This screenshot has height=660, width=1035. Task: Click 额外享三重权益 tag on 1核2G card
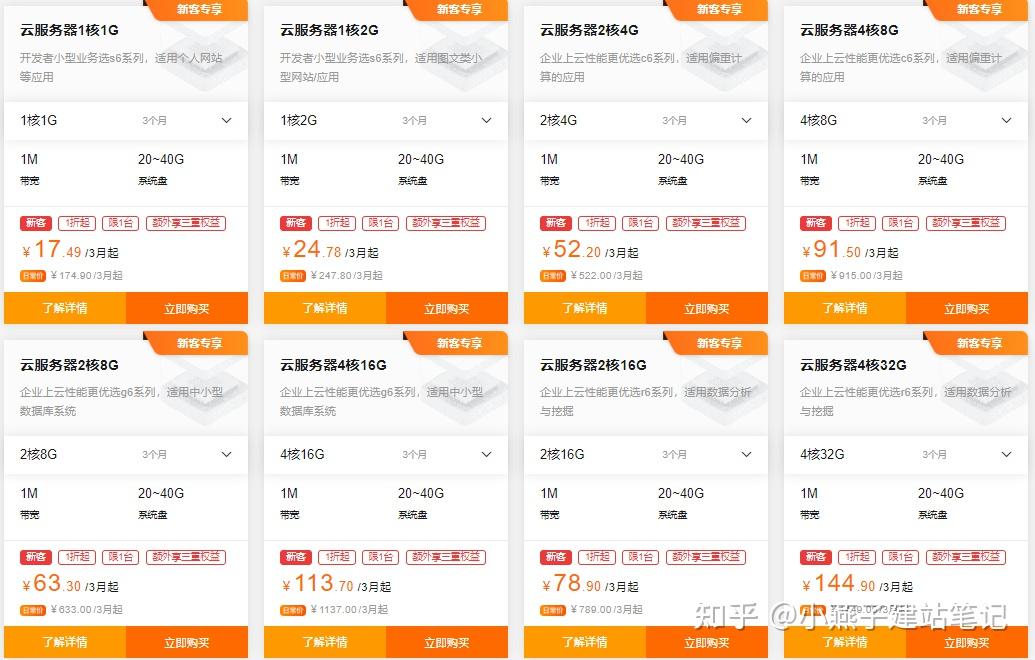coord(446,223)
